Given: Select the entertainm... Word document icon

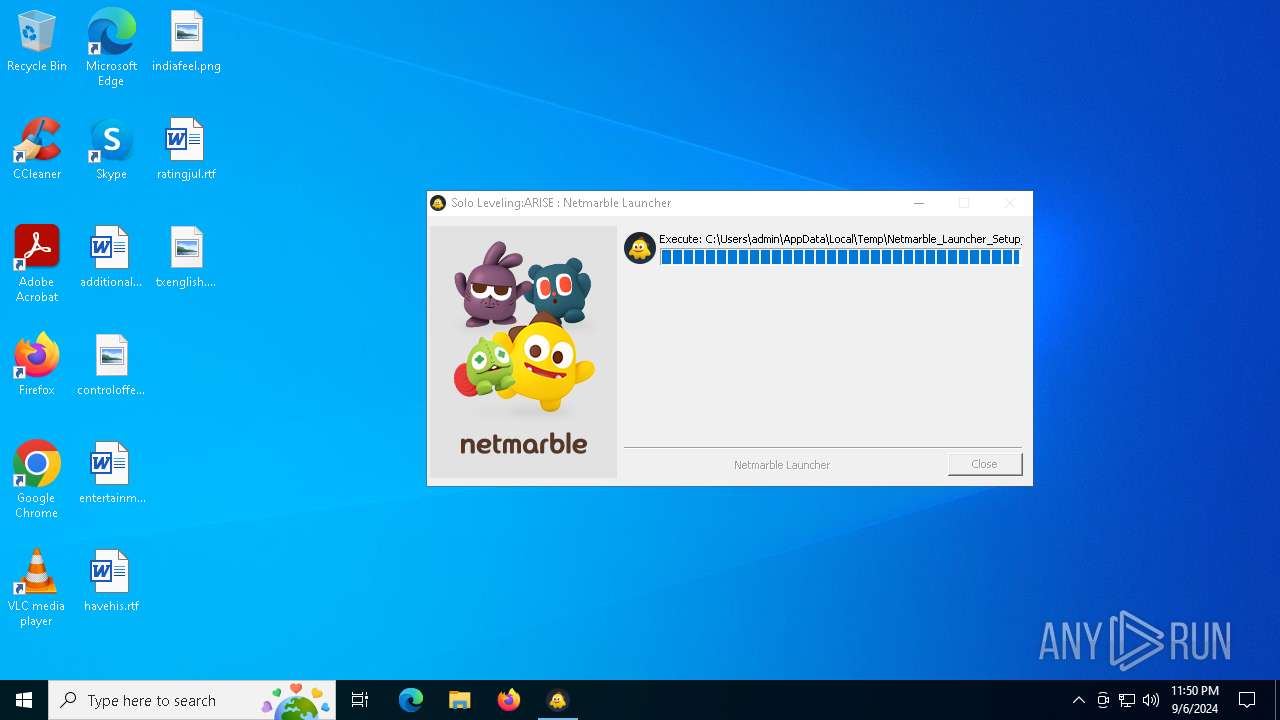Looking at the screenshot, I should point(111,473).
